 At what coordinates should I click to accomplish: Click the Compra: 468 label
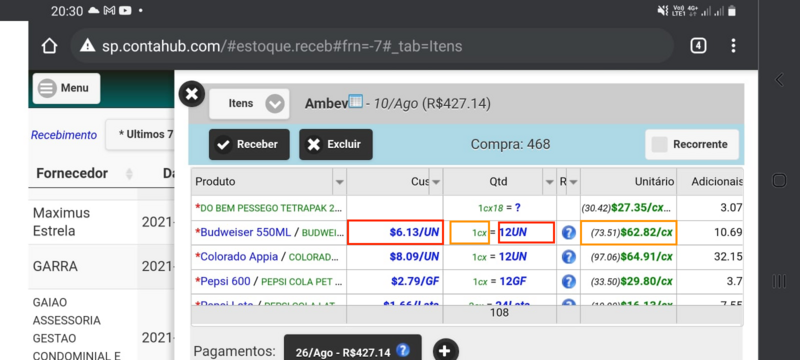(x=510, y=144)
